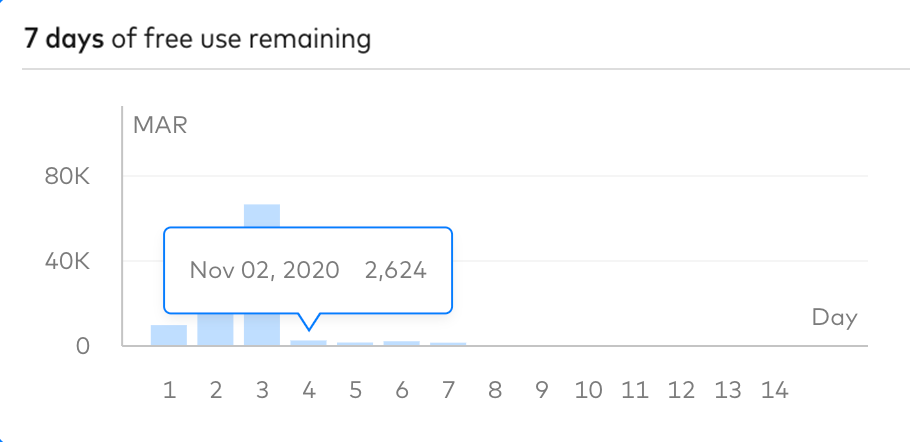910x442 pixels.
Task: Click the Day 5 bar
Action: click(x=355, y=344)
